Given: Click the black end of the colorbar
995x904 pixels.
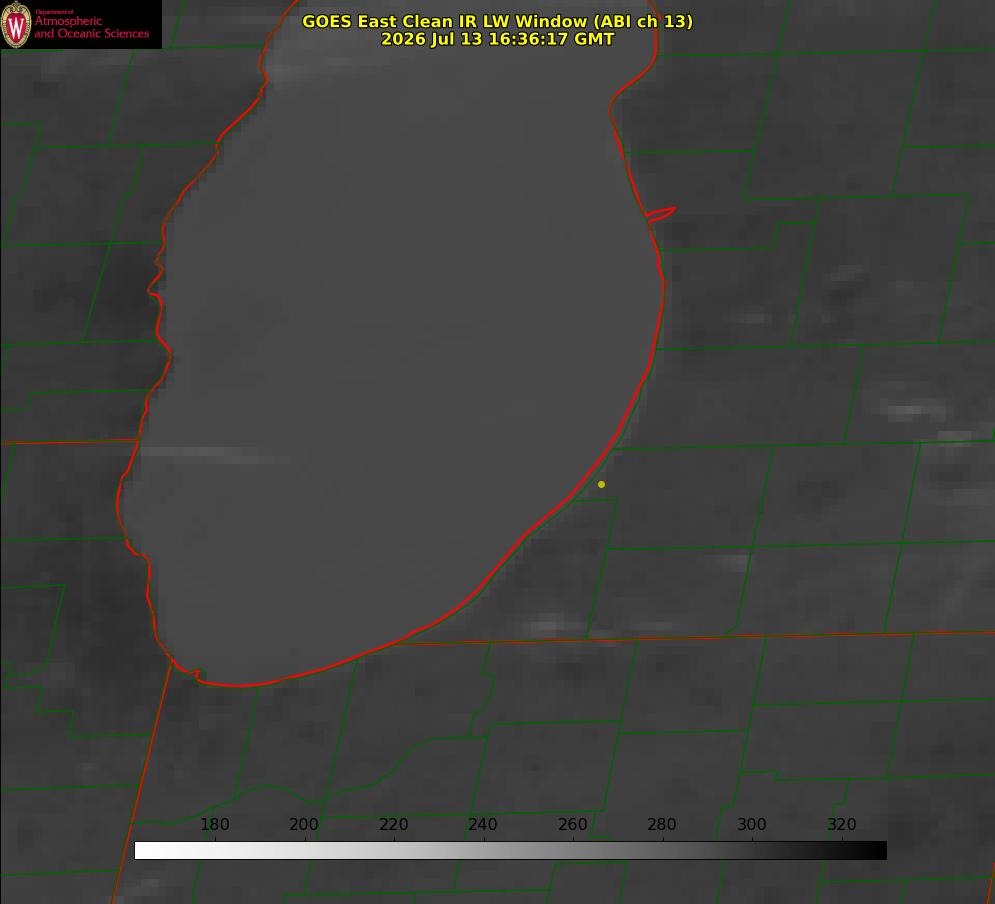Looking at the screenshot, I should 877,851.
